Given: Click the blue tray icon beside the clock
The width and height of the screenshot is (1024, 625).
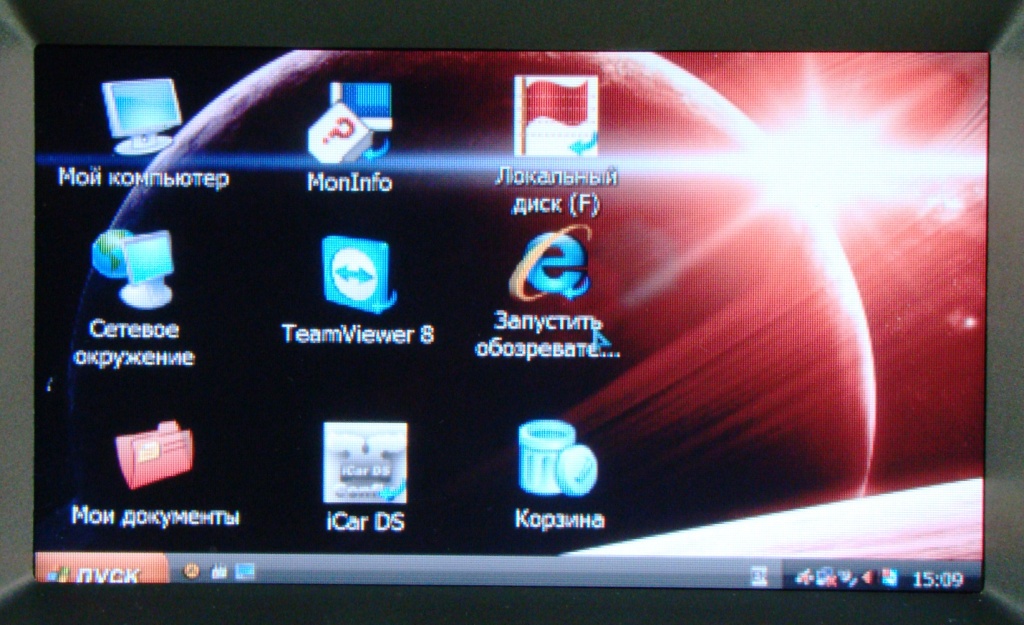Looking at the screenshot, I should 889,577.
